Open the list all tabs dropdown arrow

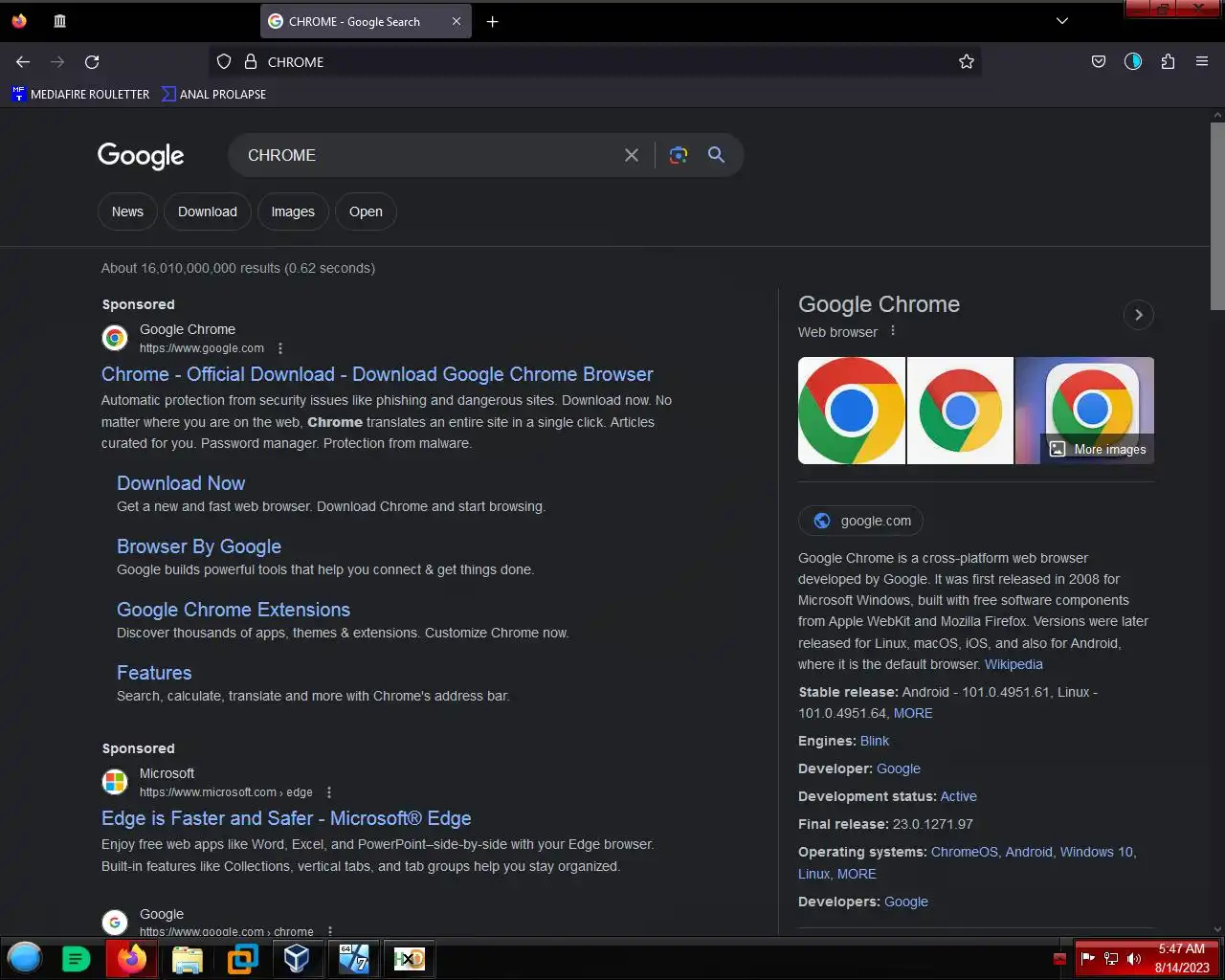(x=1062, y=21)
